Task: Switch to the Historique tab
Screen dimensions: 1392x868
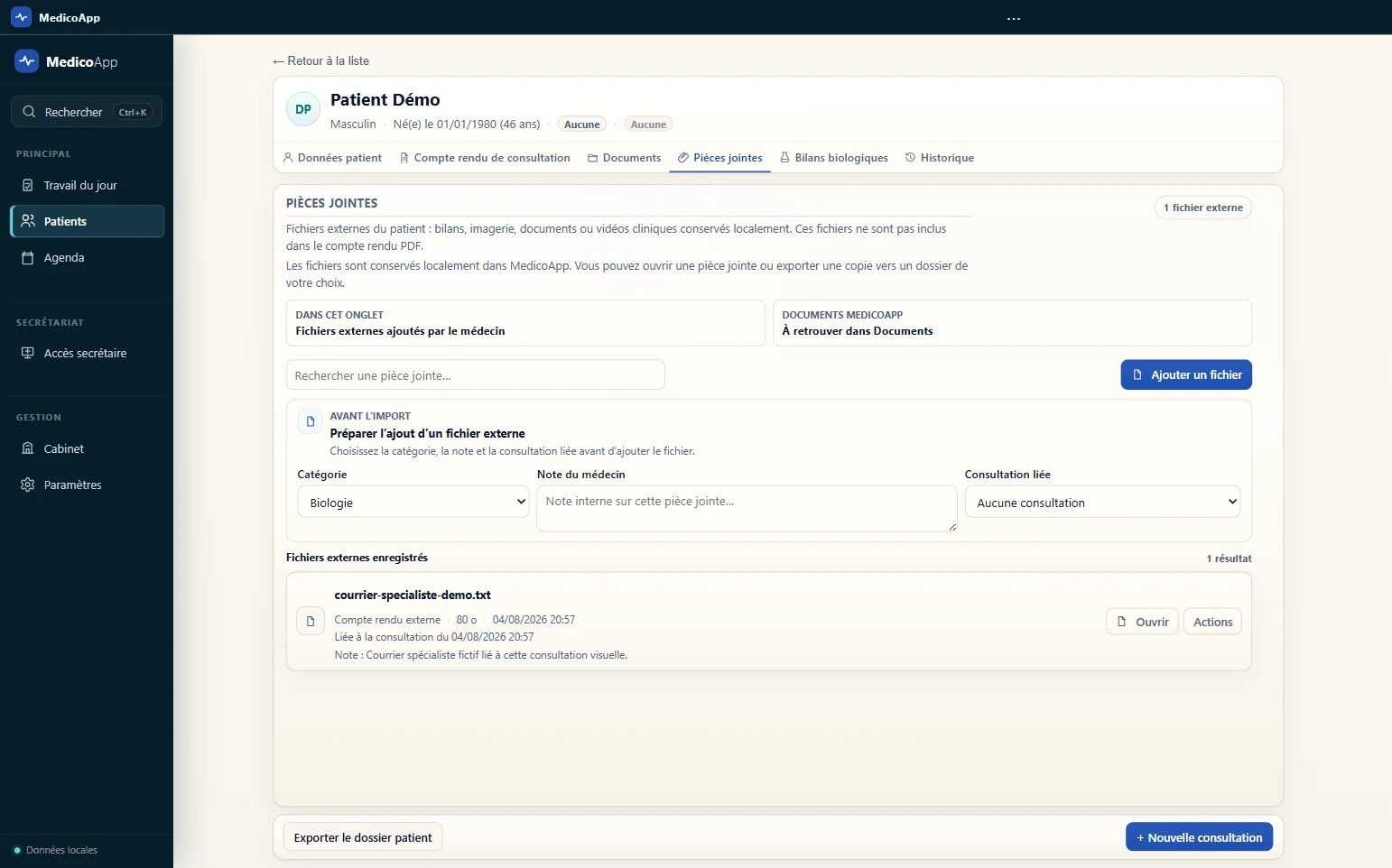Action: (939, 157)
